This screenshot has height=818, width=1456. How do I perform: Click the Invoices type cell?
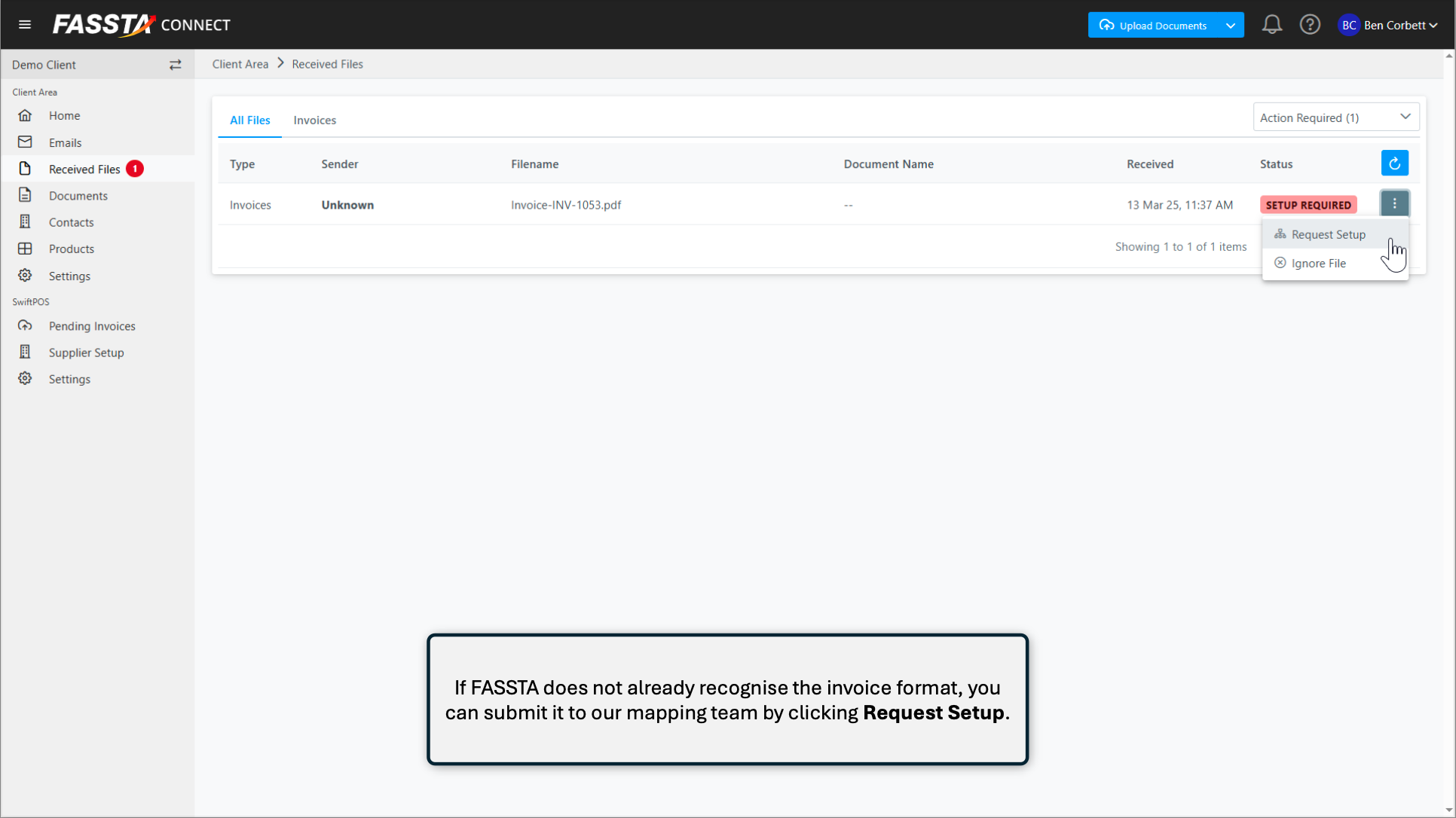250,205
